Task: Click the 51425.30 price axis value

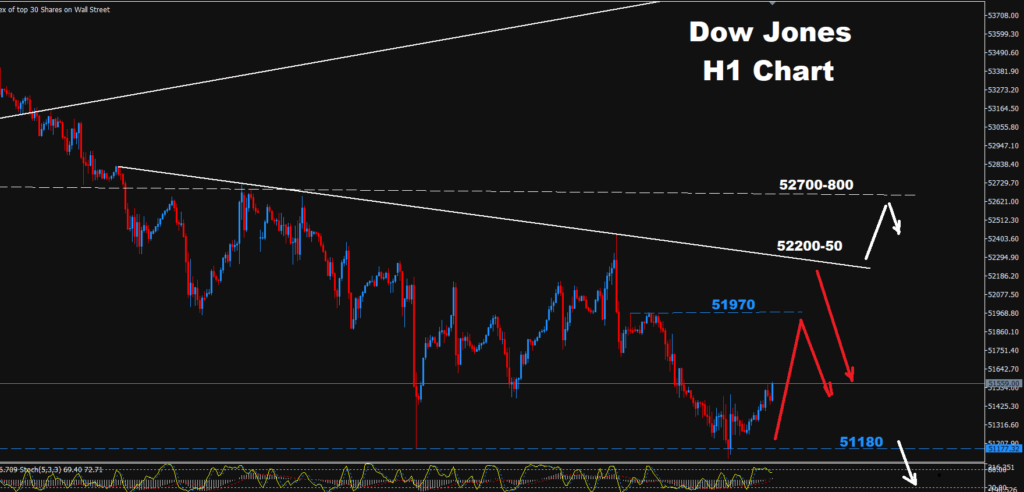Action: [1004, 406]
